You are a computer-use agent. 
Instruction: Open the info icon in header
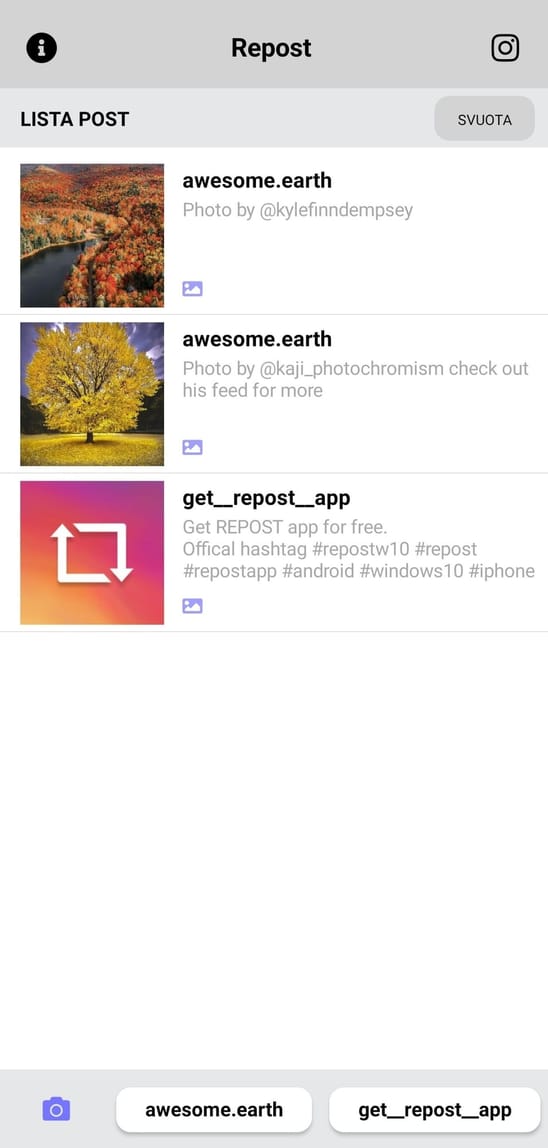click(x=42, y=48)
